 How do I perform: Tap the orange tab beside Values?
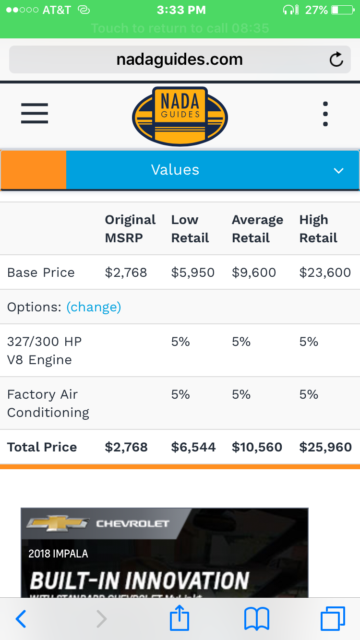click(x=33, y=170)
